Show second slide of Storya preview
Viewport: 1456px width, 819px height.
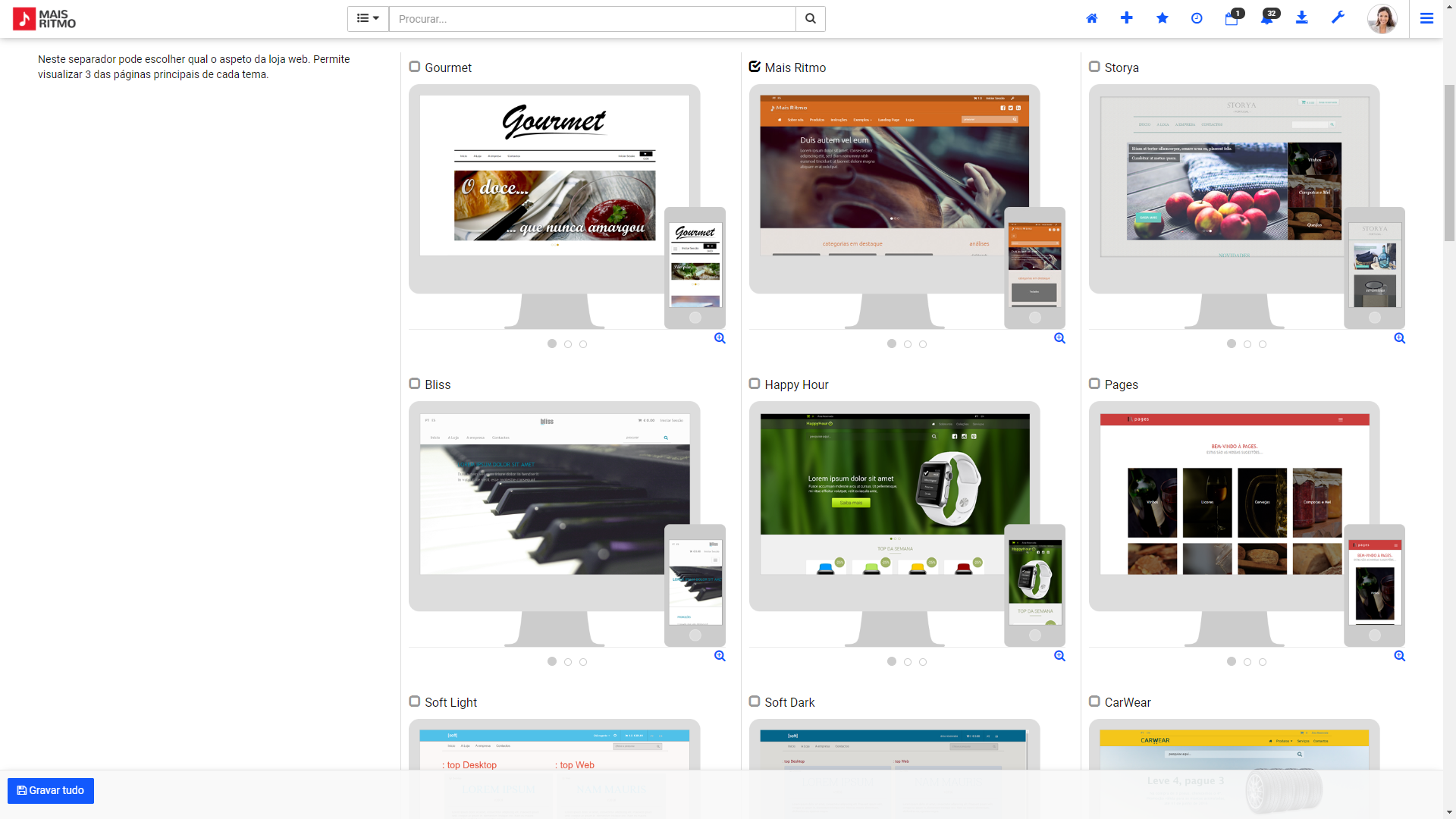point(1247,344)
